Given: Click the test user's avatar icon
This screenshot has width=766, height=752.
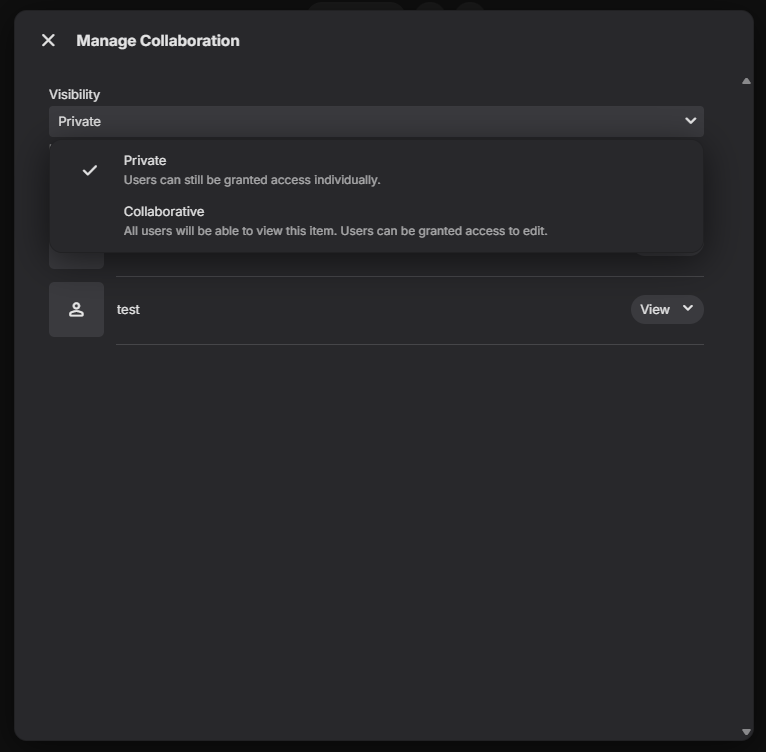Looking at the screenshot, I should coord(76,310).
